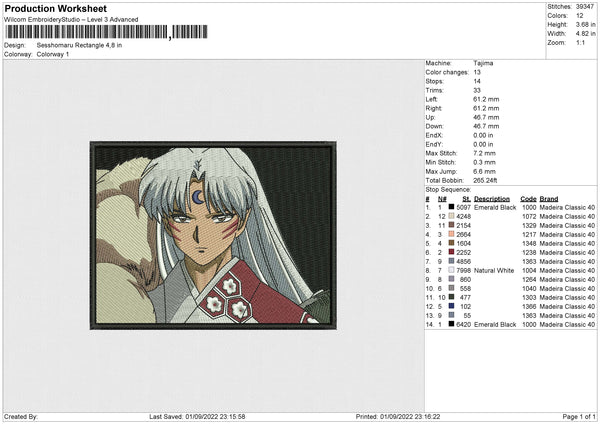This screenshot has width=600, height=424.
Task: Select the design name Sesshomaru Rectangle
Action: coord(78,44)
